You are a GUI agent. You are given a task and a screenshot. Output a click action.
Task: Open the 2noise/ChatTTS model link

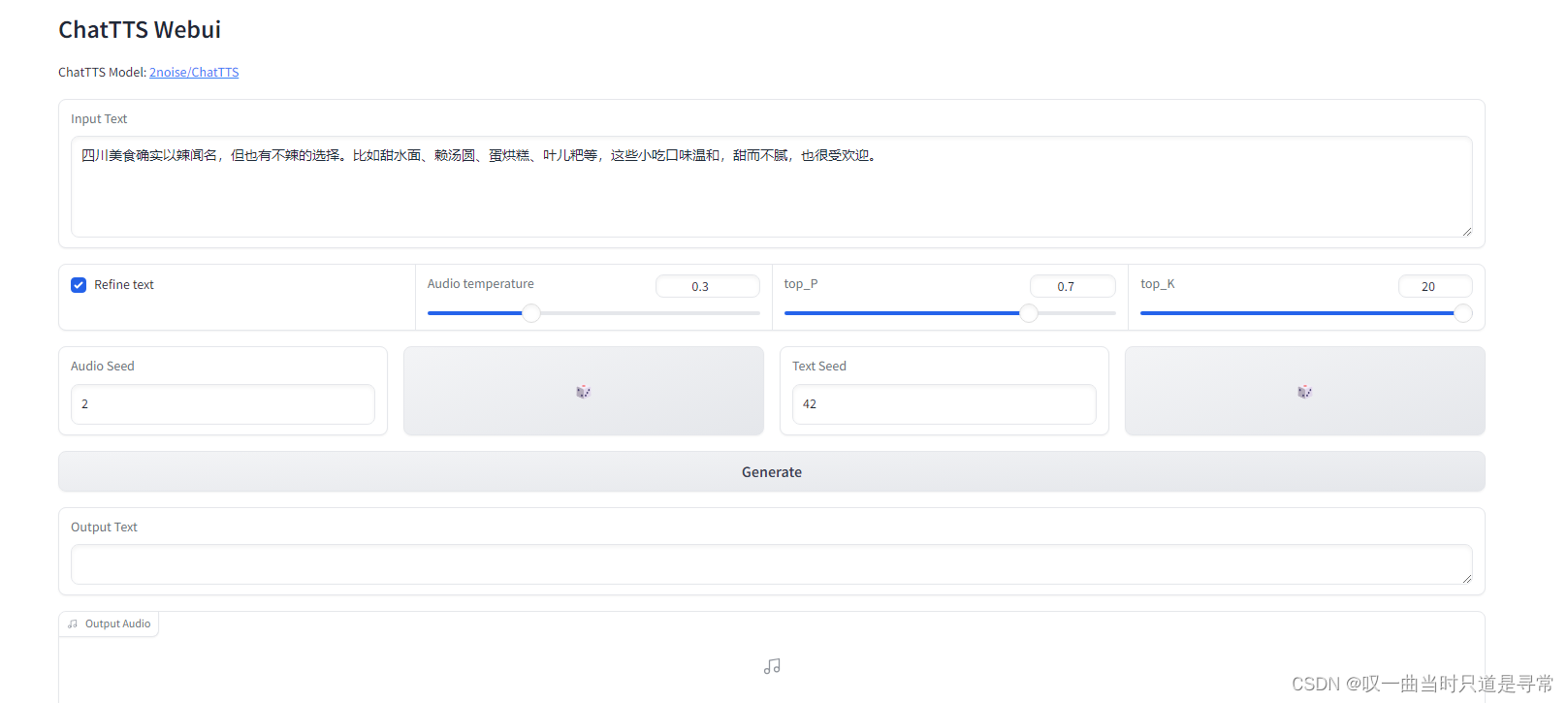pos(194,73)
